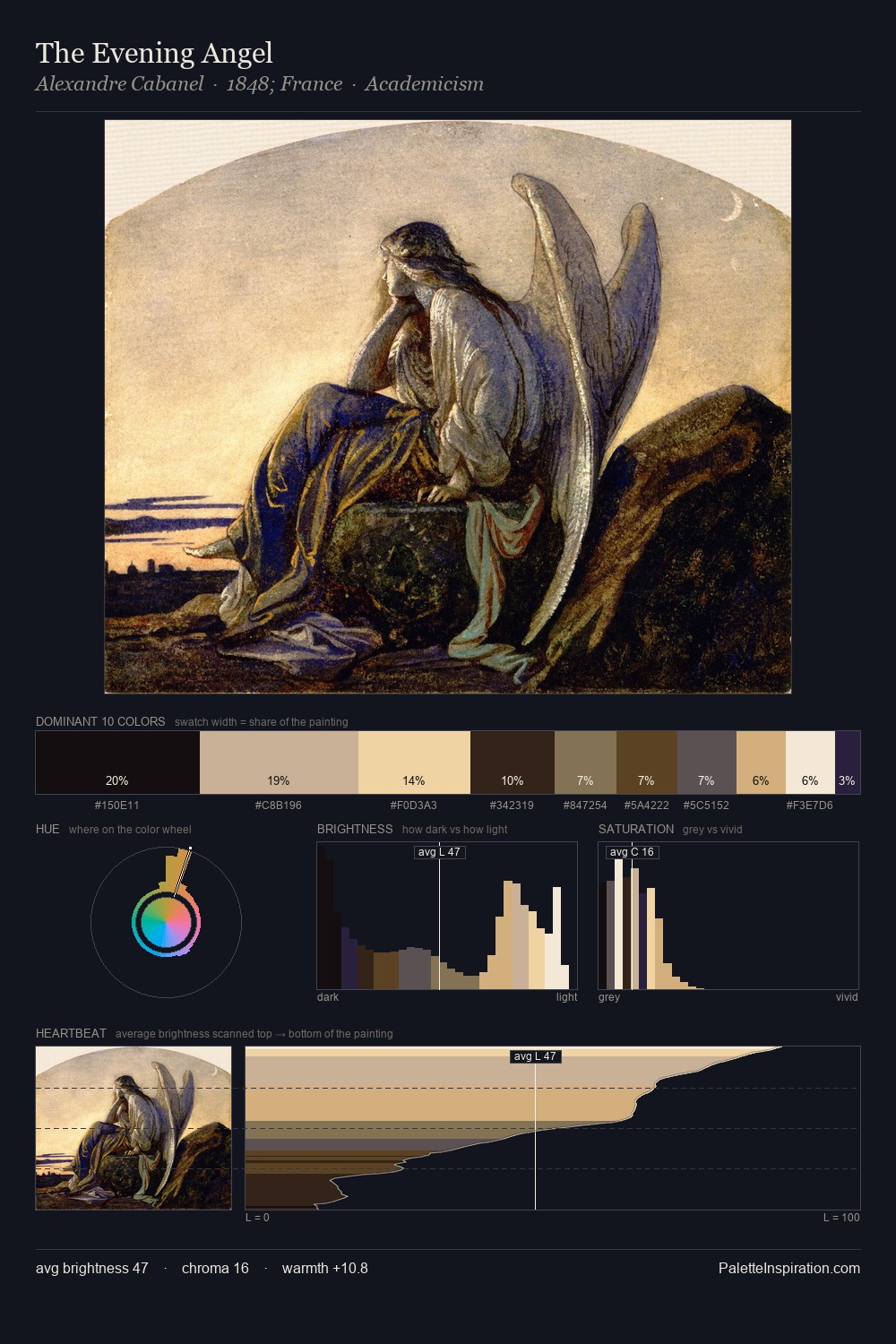Click the heartbeat brightness profile chart
The height and width of the screenshot is (1344, 896).
(x=553, y=1128)
